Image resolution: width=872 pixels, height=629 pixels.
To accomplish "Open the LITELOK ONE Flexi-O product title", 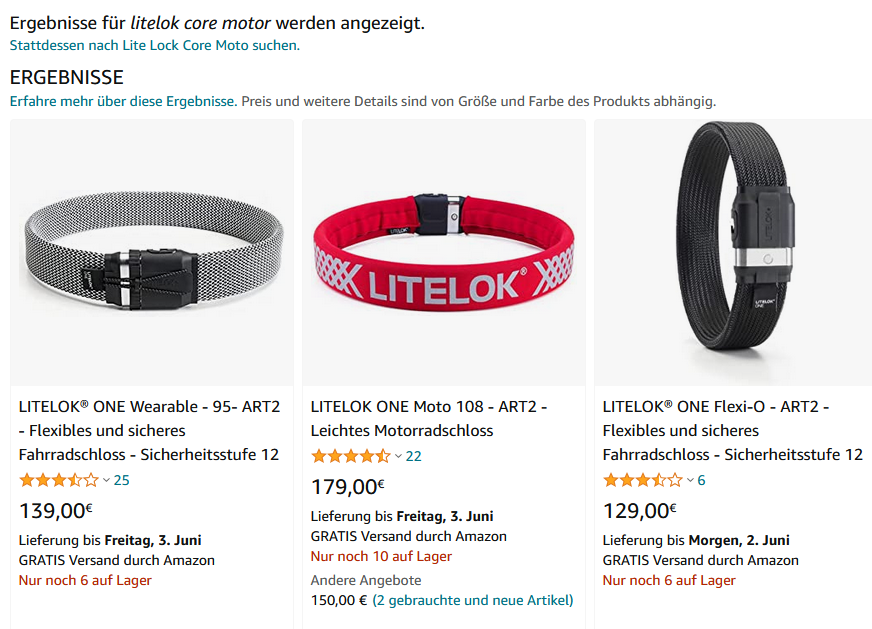I will click(x=732, y=430).
